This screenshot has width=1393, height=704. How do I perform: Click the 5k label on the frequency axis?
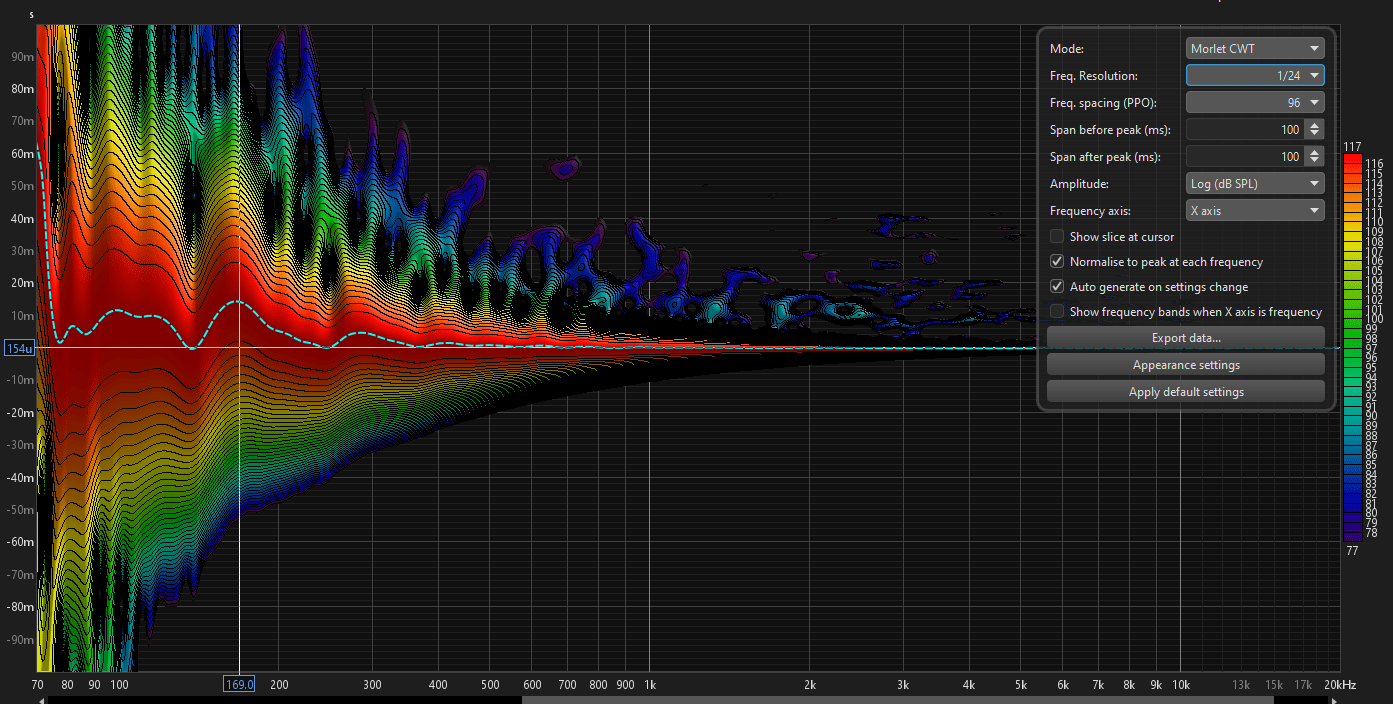(x=1021, y=685)
